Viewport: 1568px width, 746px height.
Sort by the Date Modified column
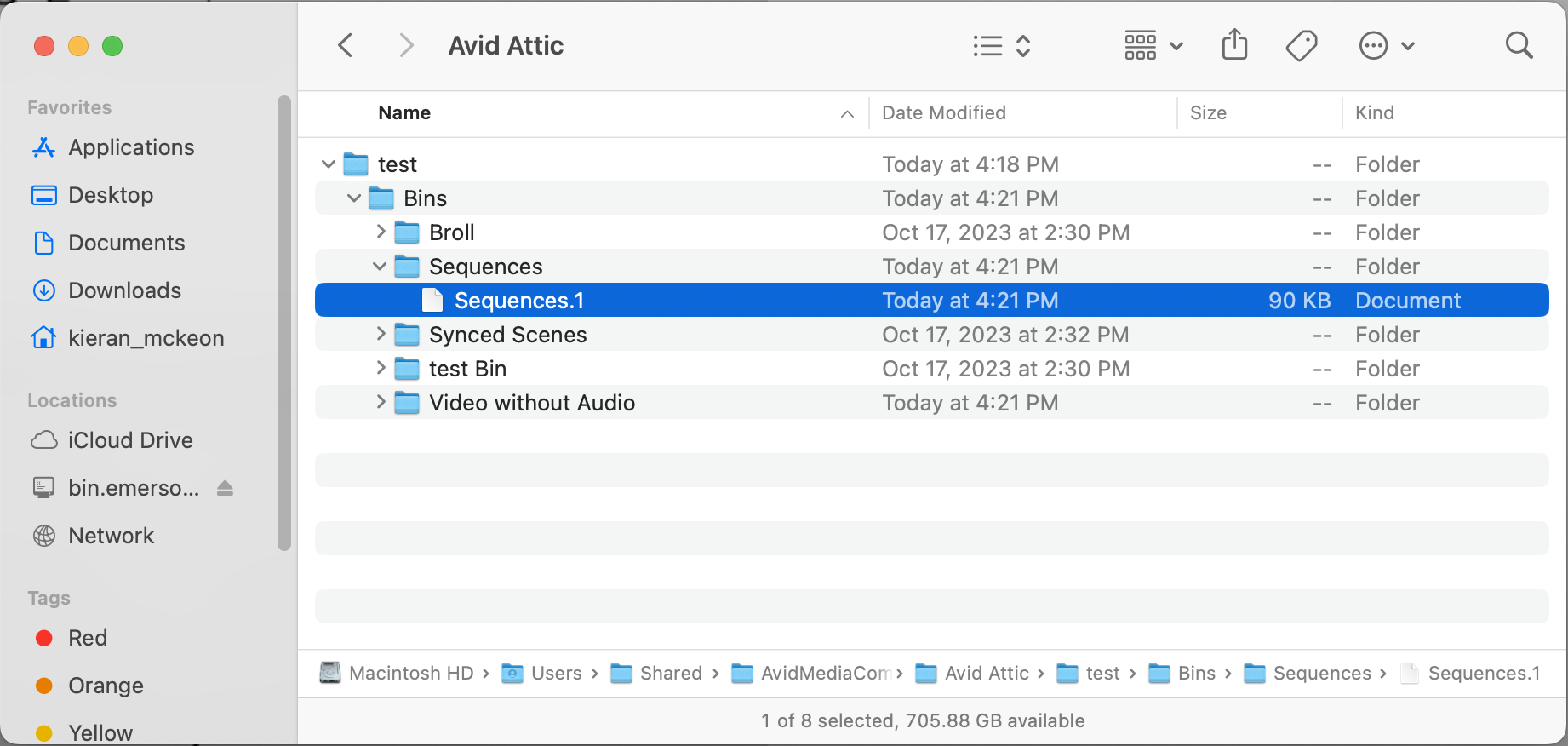(x=944, y=112)
